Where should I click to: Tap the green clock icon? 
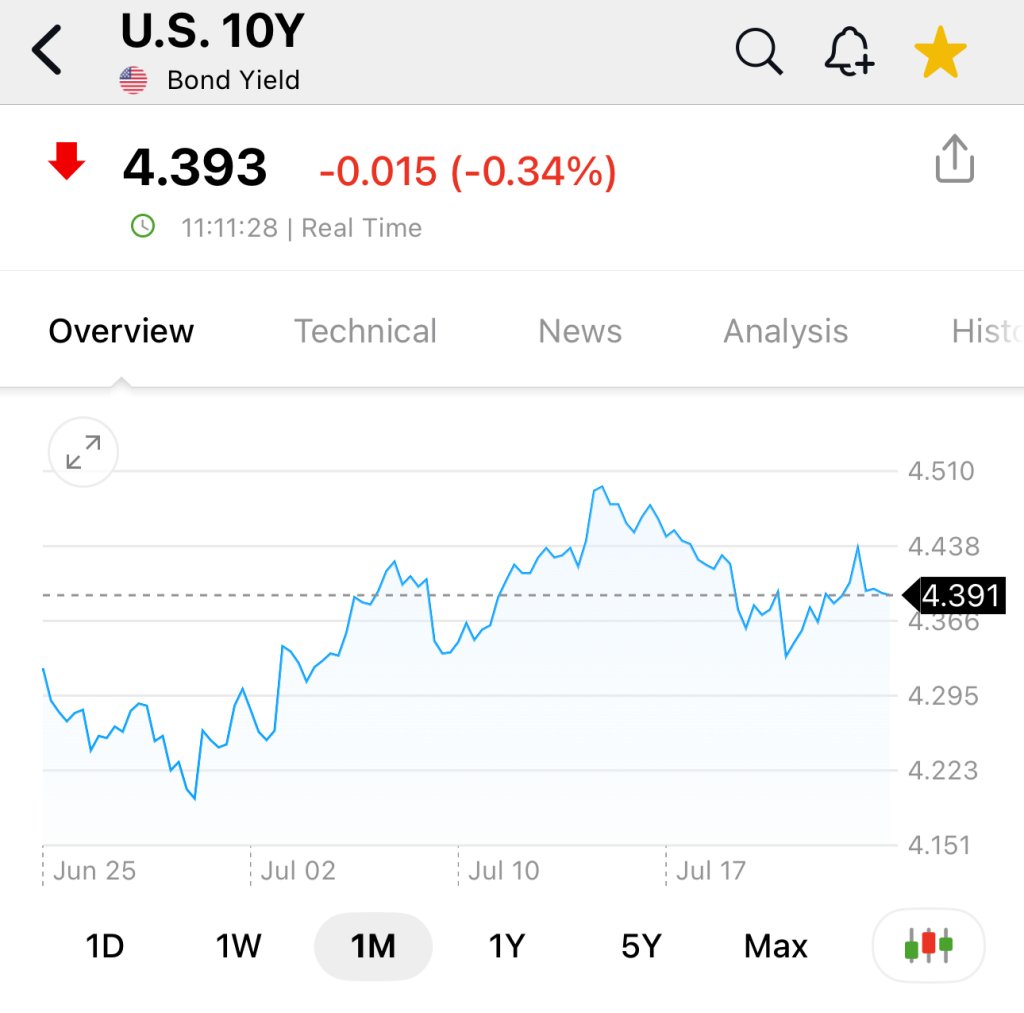click(x=143, y=226)
